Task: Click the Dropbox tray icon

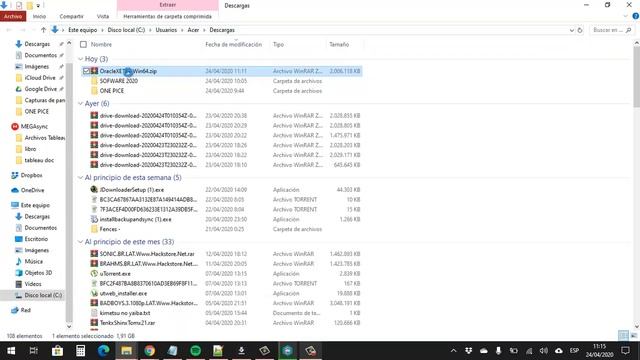Action: (x=469, y=351)
